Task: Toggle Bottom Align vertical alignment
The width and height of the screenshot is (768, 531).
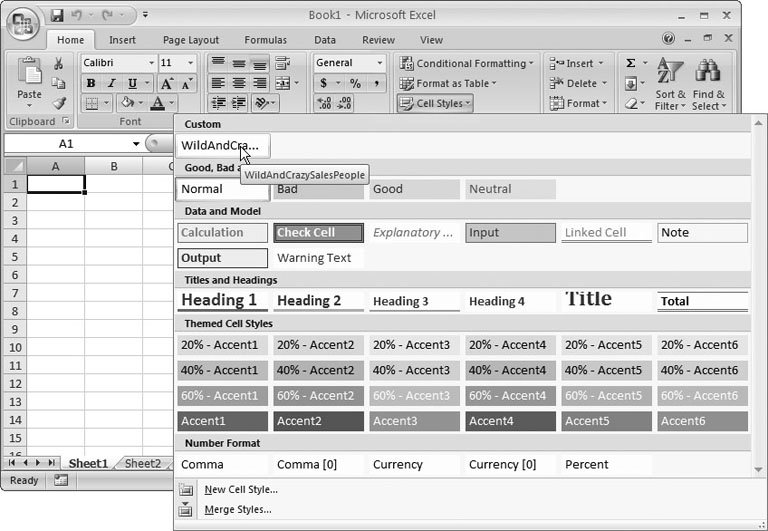Action: [x=259, y=63]
